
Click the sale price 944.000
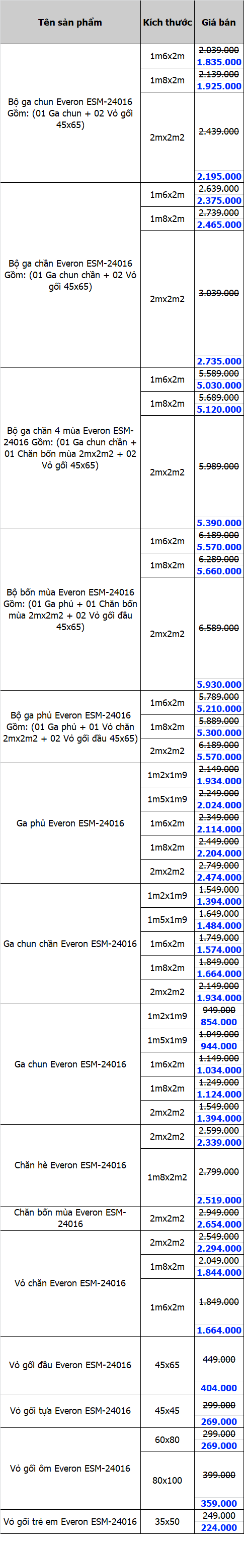219,1046
